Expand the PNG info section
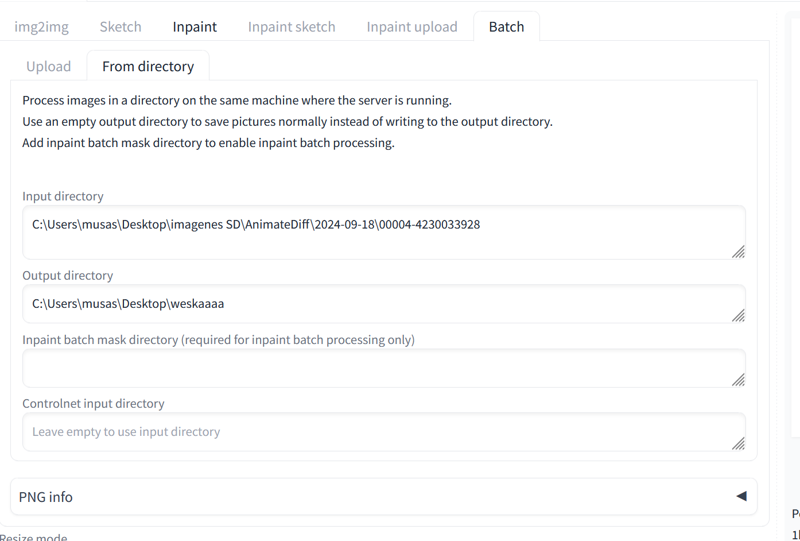This screenshot has width=800, height=541. [384, 497]
